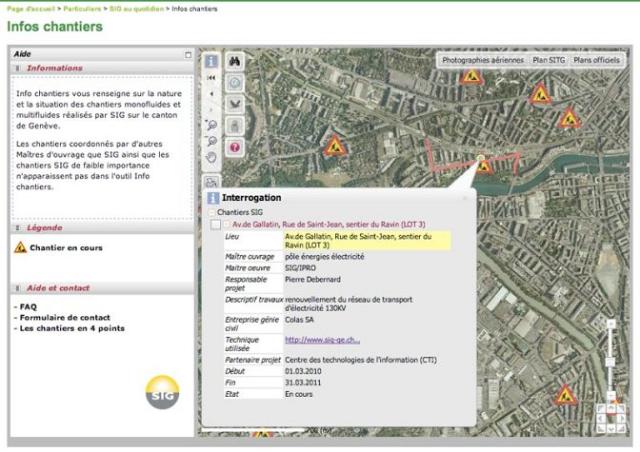Select the zoom out magnifier tool
The height and width of the screenshot is (452, 640).
[x=211, y=141]
